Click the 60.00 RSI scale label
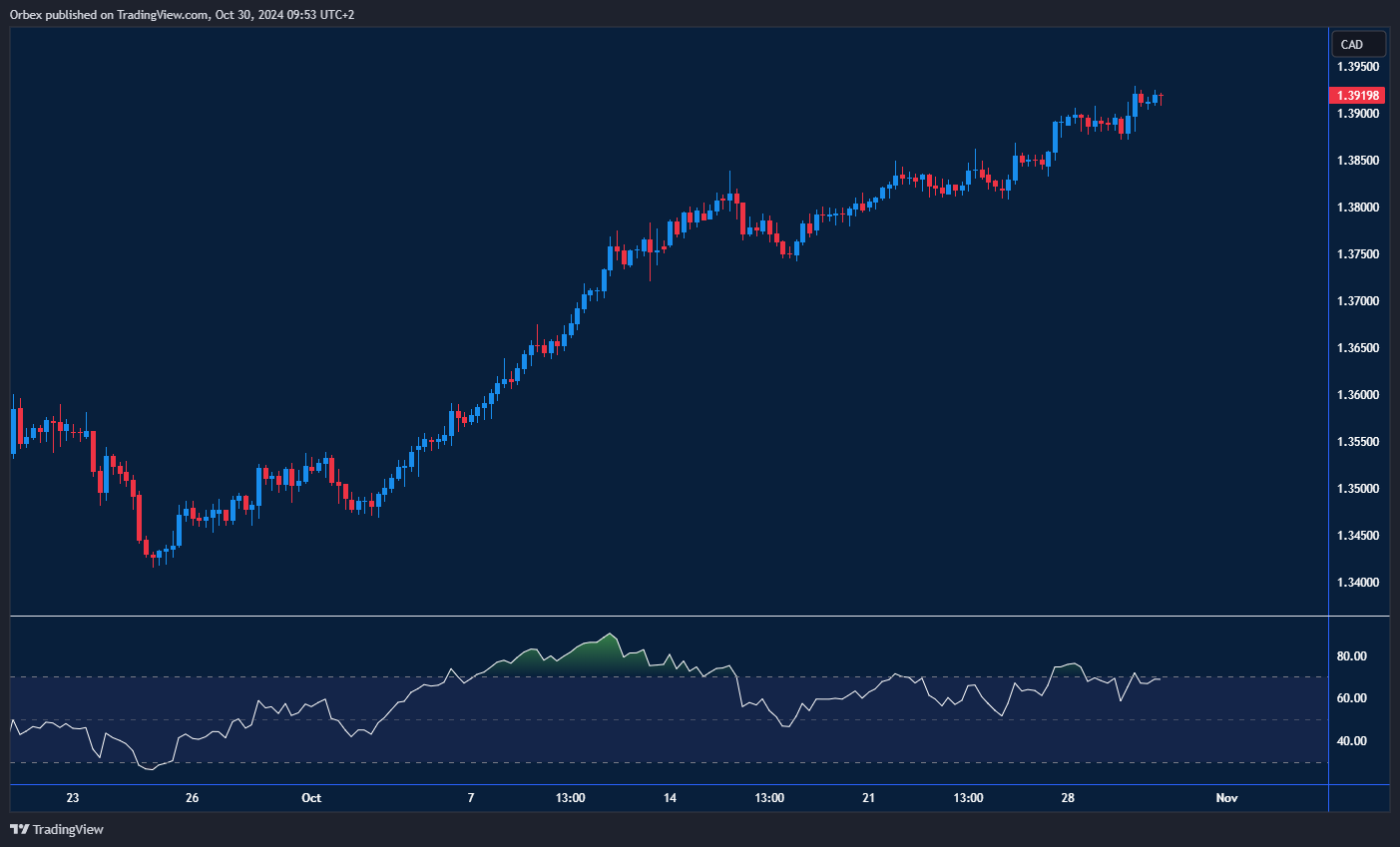1400x847 pixels. pyautogui.click(x=1352, y=698)
